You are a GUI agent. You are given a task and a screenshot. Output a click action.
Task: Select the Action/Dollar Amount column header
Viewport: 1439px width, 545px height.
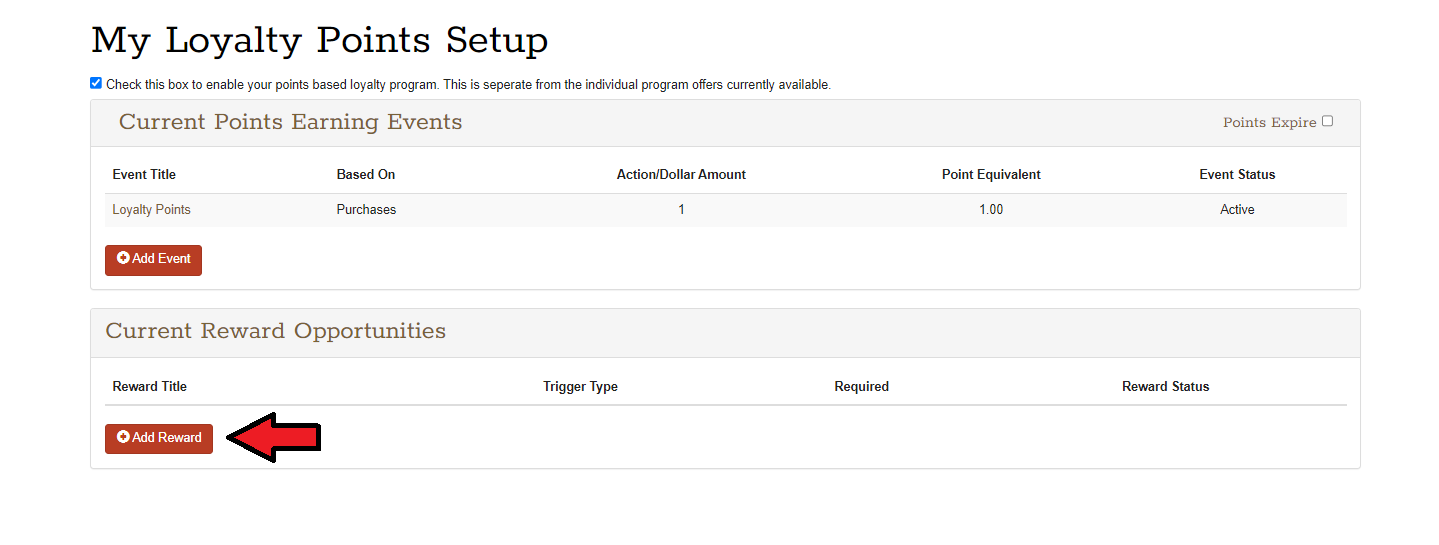click(x=681, y=175)
